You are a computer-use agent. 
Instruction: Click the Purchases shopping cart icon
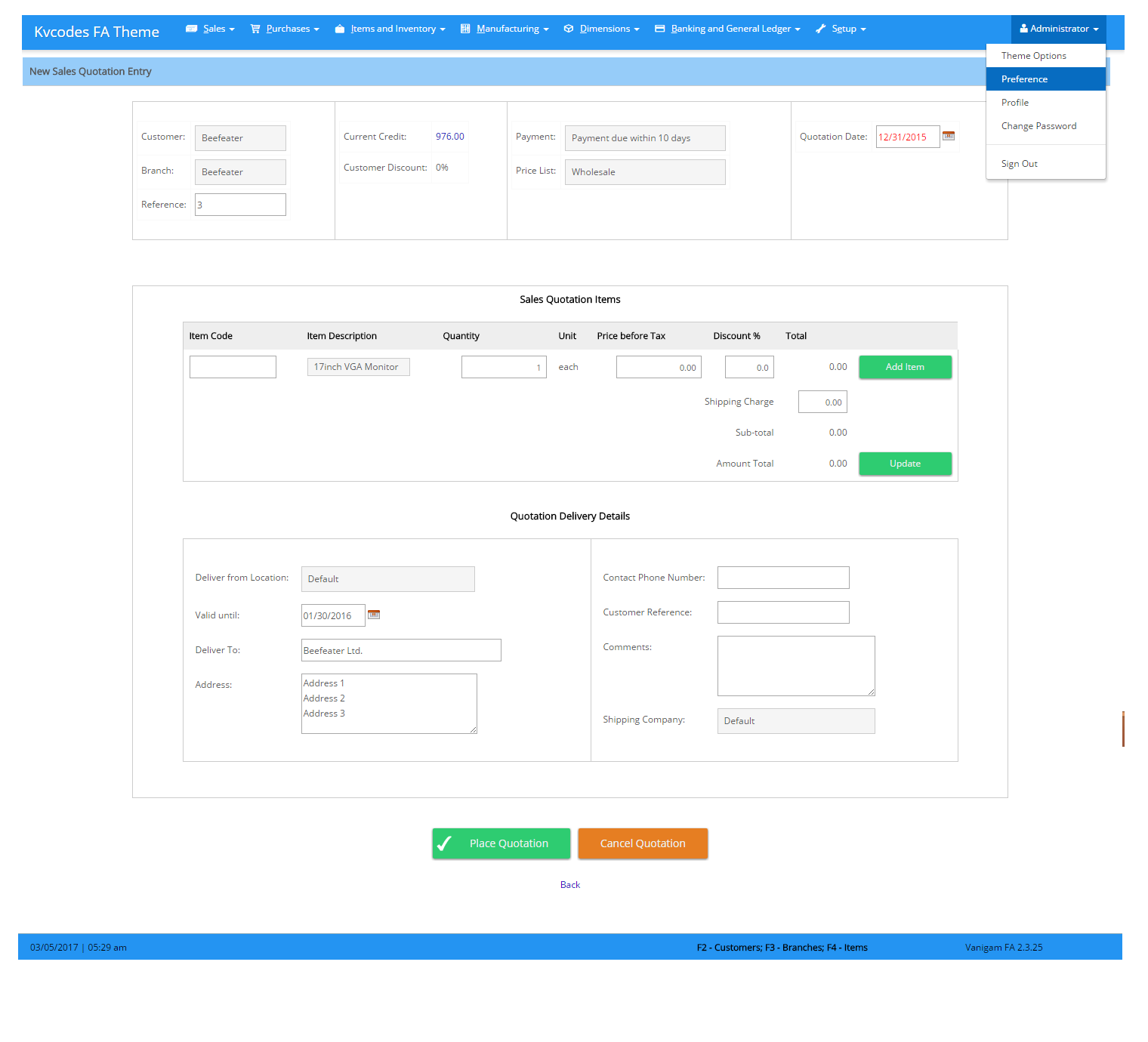(255, 29)
